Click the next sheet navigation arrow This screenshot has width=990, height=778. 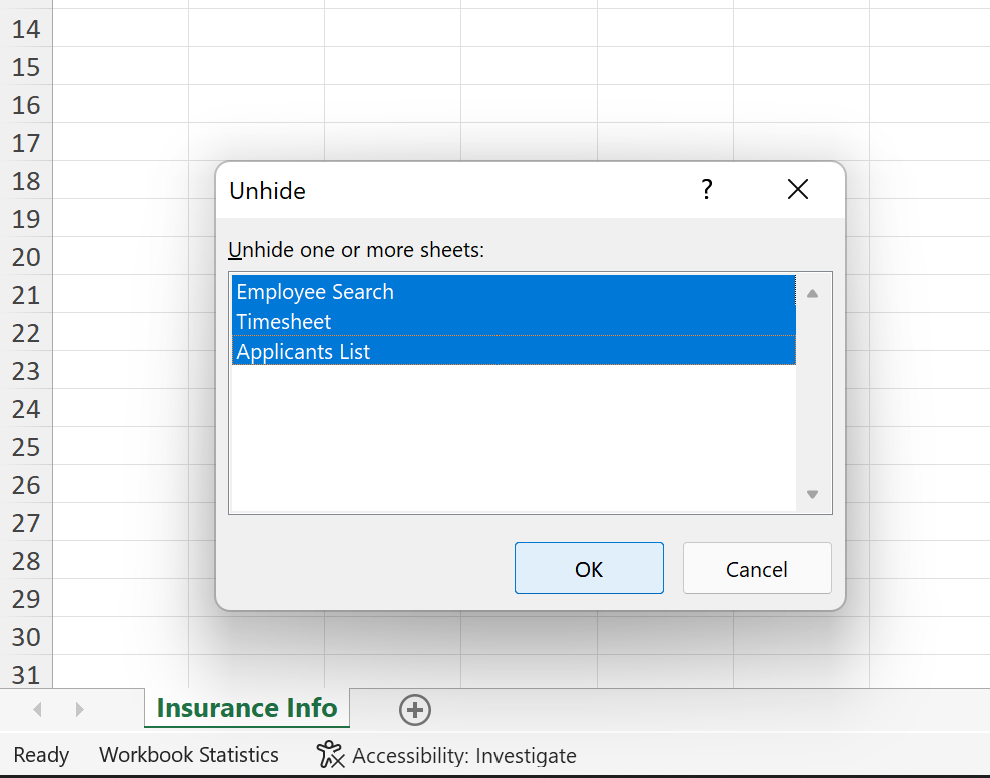point(79,709)
